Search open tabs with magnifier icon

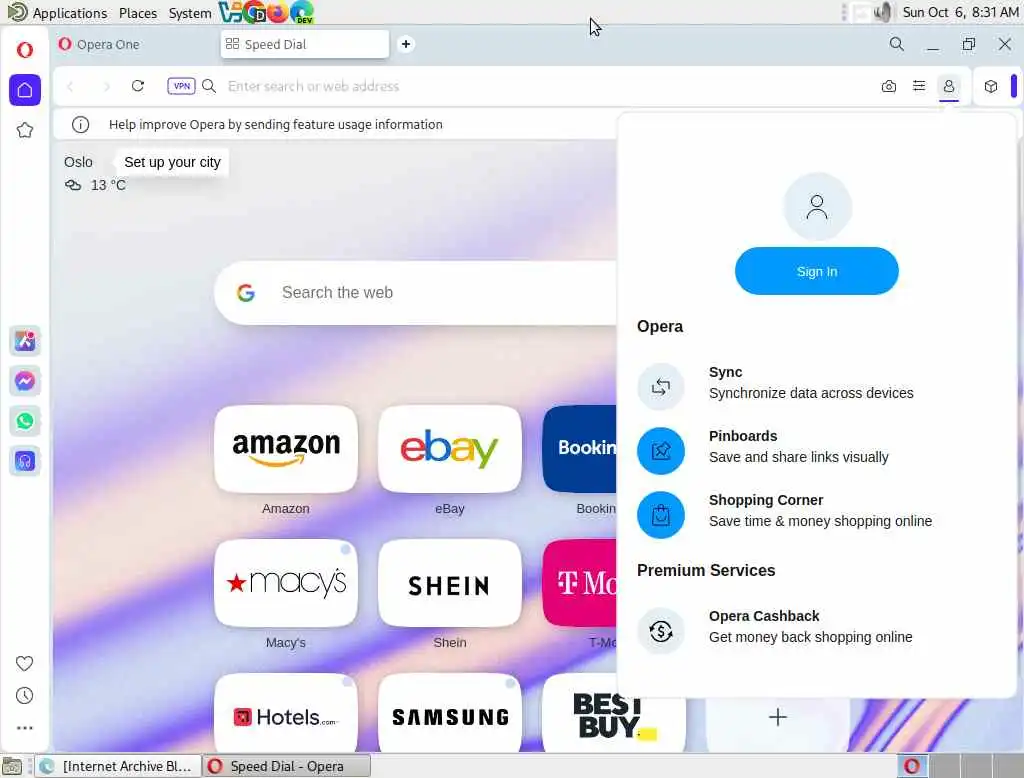(897, 44)
